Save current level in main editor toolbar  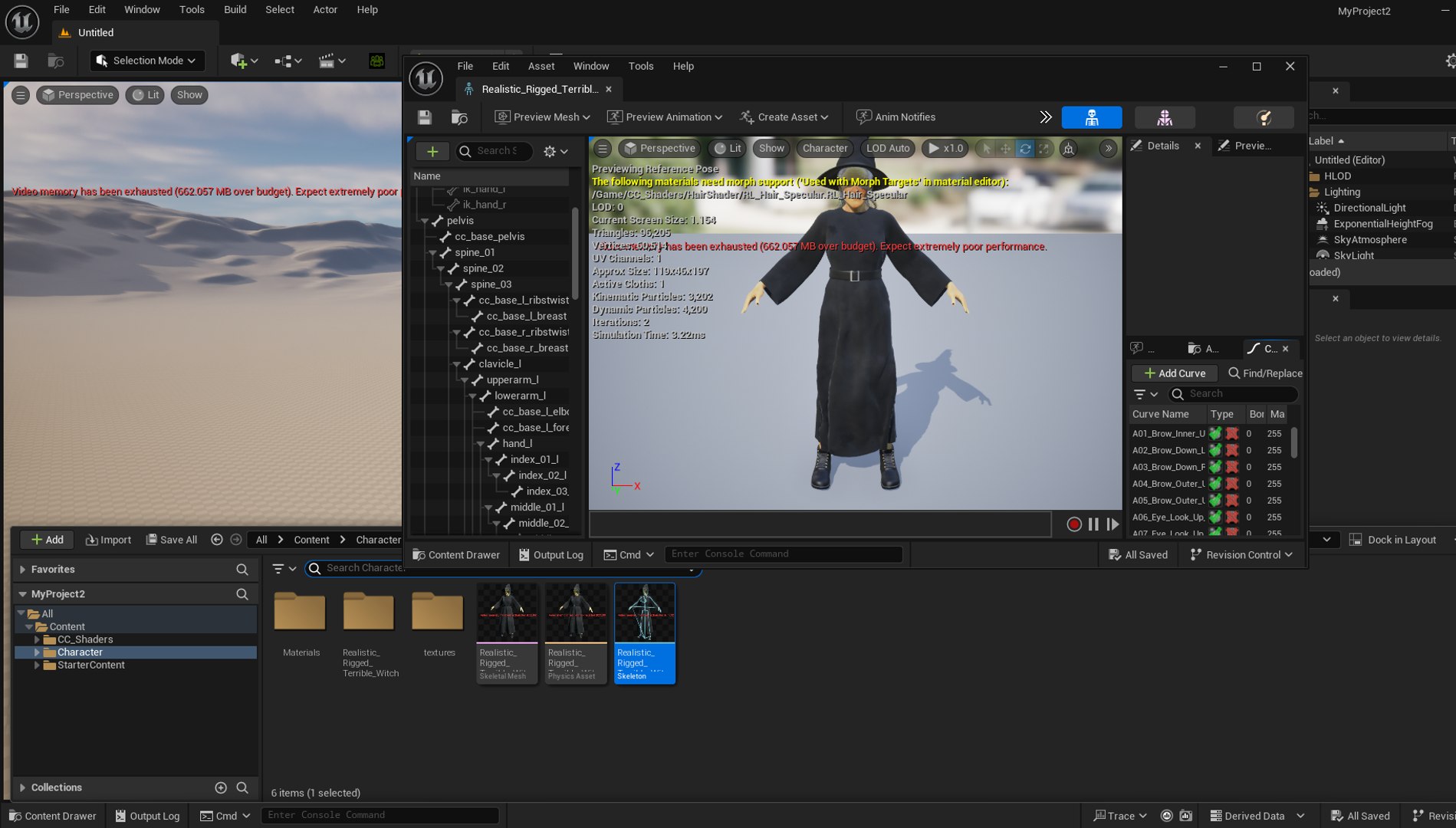pyautogui.click(x=21, y=61)
